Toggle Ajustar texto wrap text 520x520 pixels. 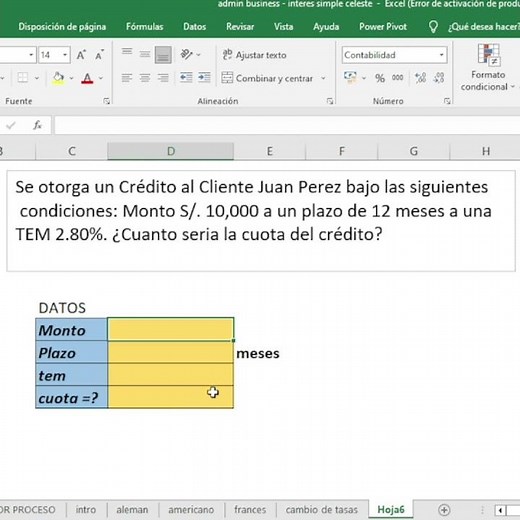(254, 55)
